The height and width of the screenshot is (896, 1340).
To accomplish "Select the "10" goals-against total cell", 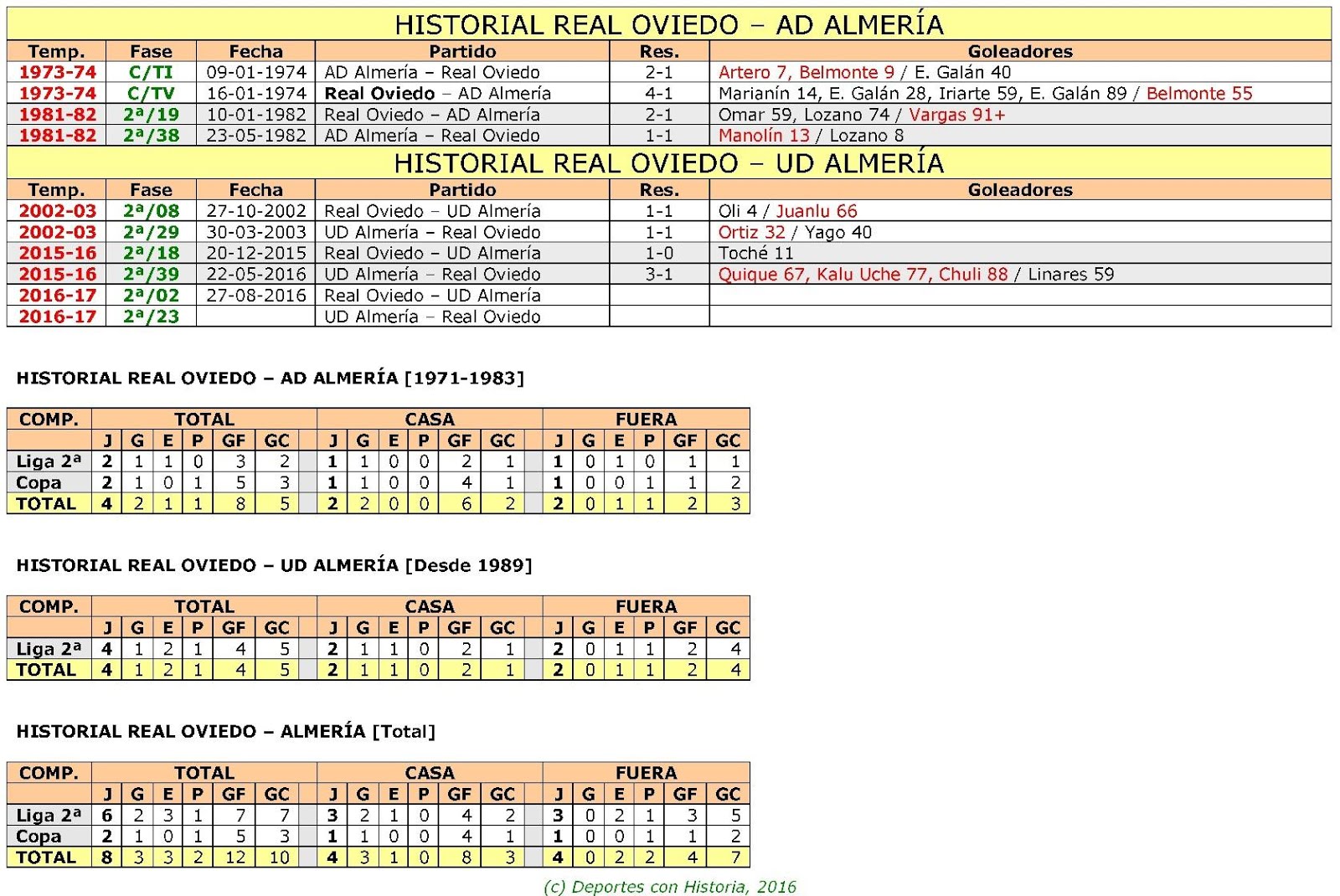I will 278,857.
